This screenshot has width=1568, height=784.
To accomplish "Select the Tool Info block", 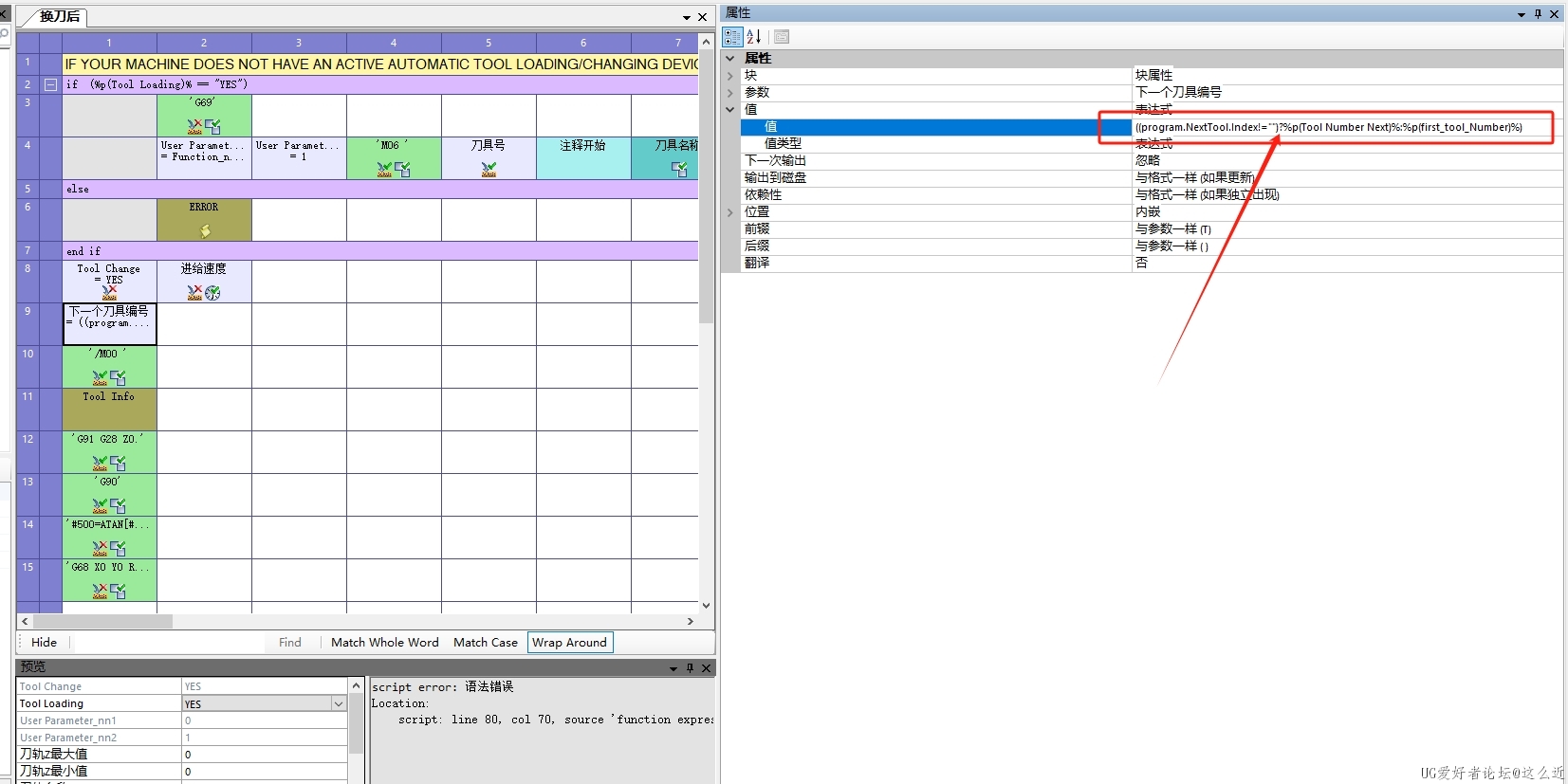I will (x=109, y=409).
